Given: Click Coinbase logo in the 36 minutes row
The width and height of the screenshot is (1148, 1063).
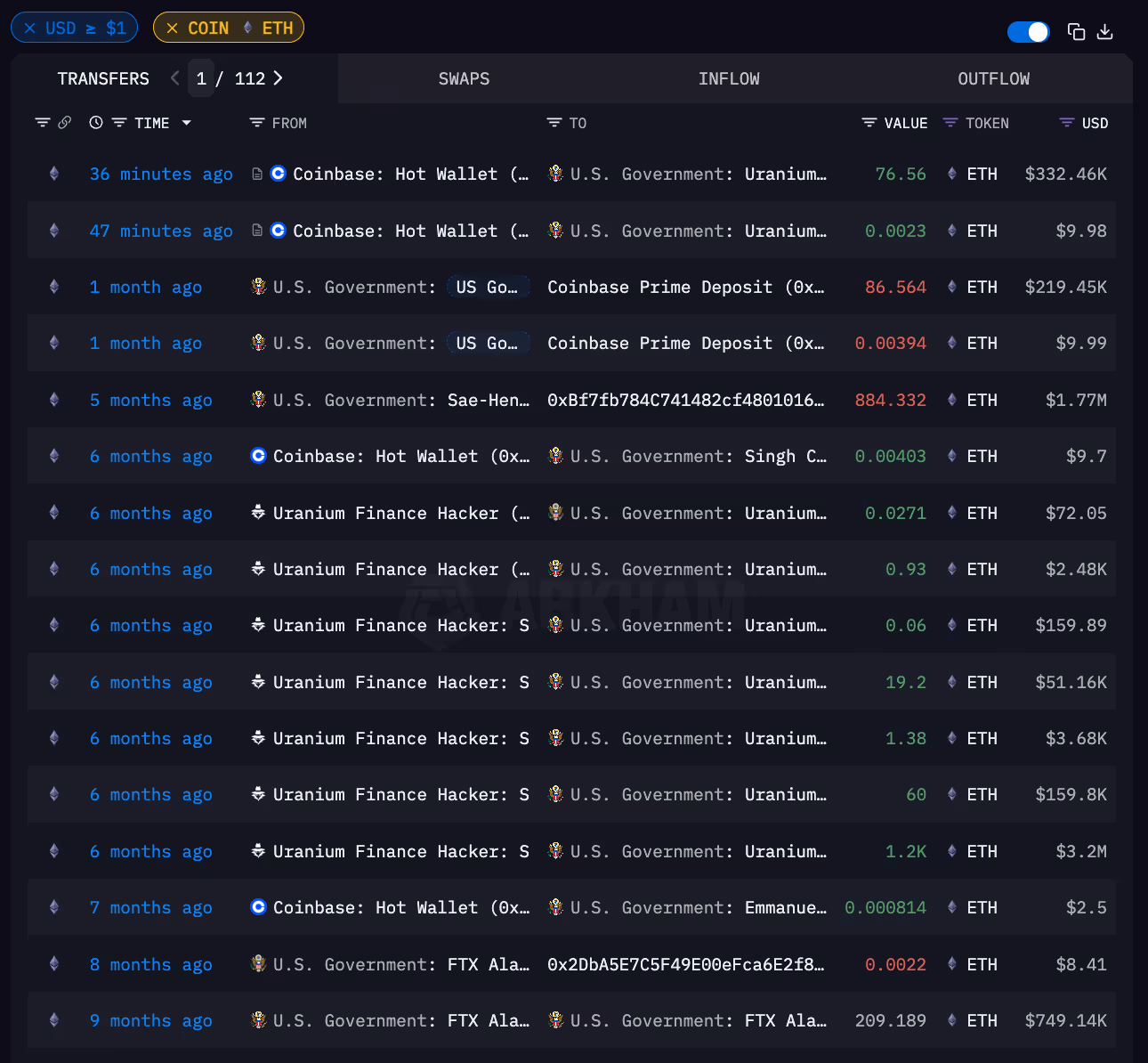Looking at the screenshot, I should point(279,174).
